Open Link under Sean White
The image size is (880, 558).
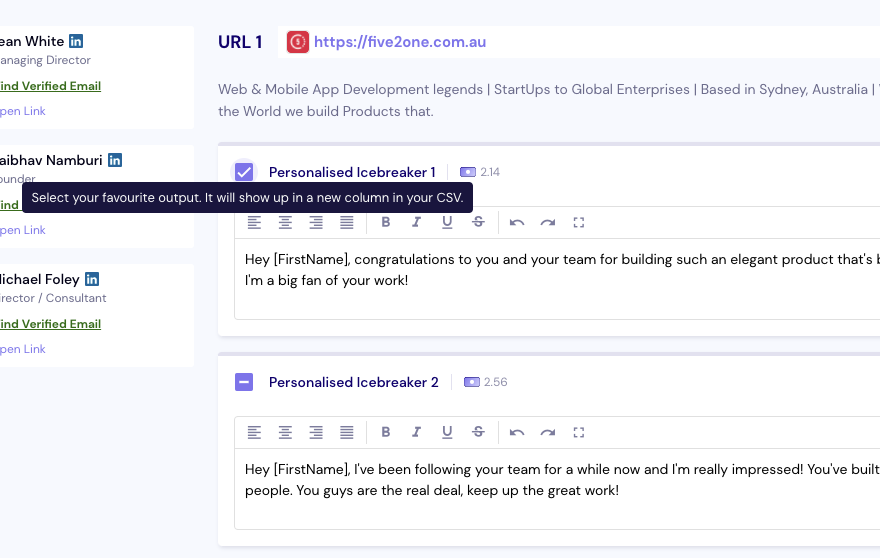click(22, 111)
